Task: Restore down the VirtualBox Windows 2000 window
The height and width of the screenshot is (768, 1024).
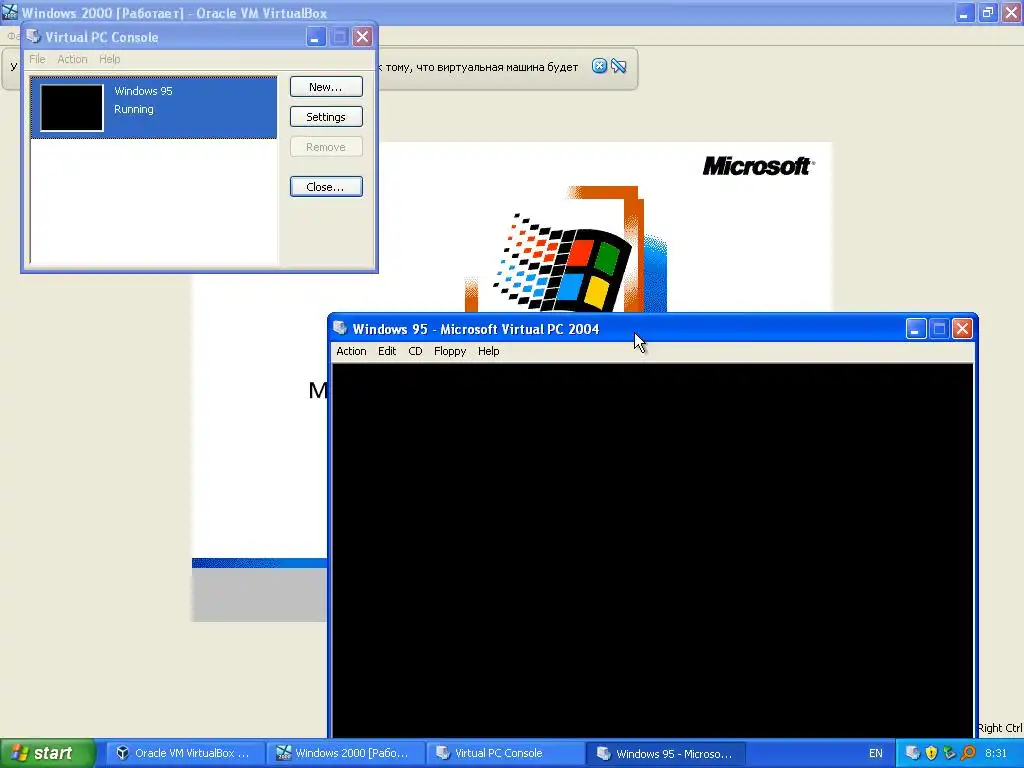Action: click(987, 12)
